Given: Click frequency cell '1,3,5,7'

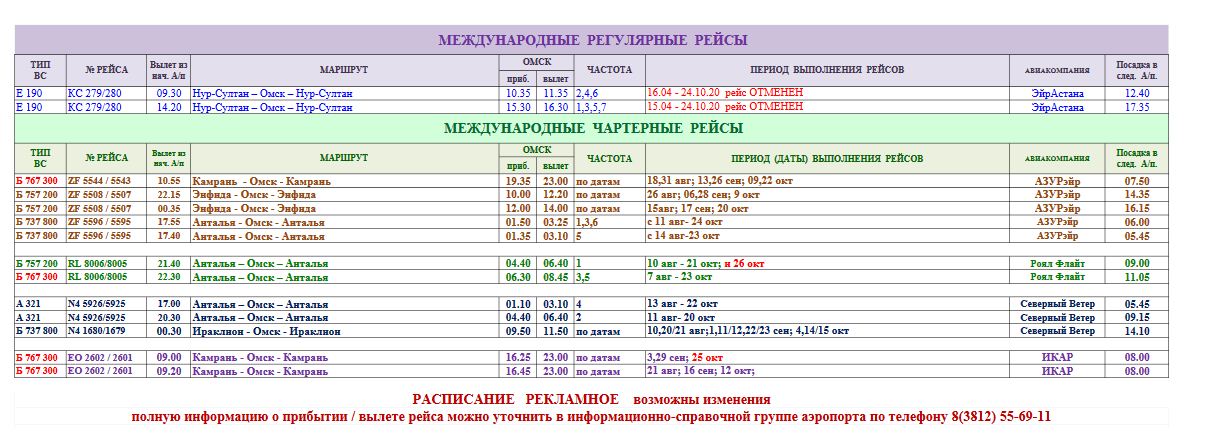Looking at the screenshot, I should coord(591,106).
